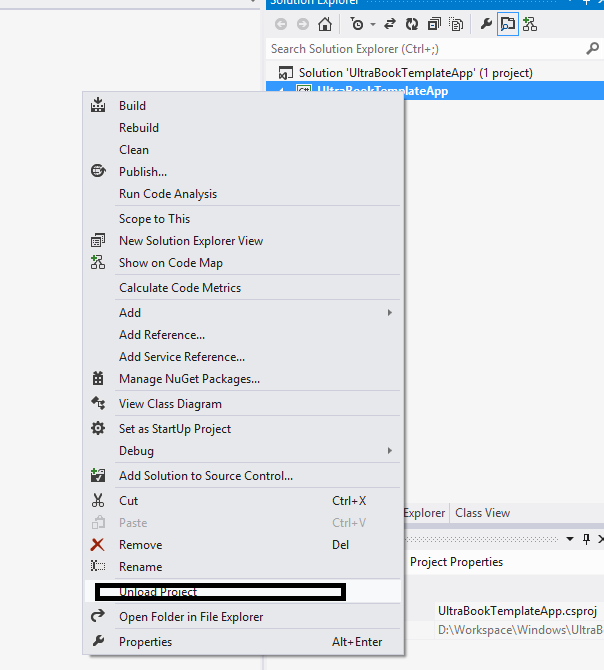
Task: Click the Project Properties header text
Action: click(x=456, y=562)
